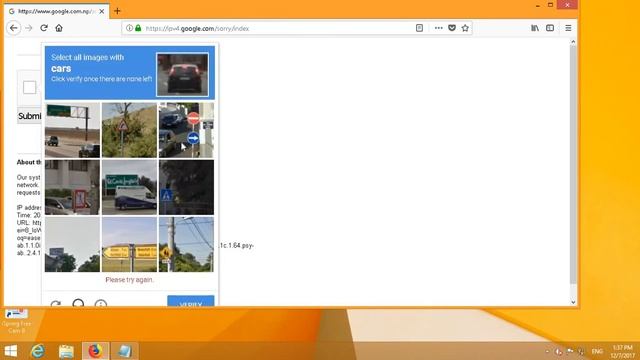Go back with the browser back arrow
Image resolution: width=640 pixels, height=360 pixels.
tap(14, 28)
